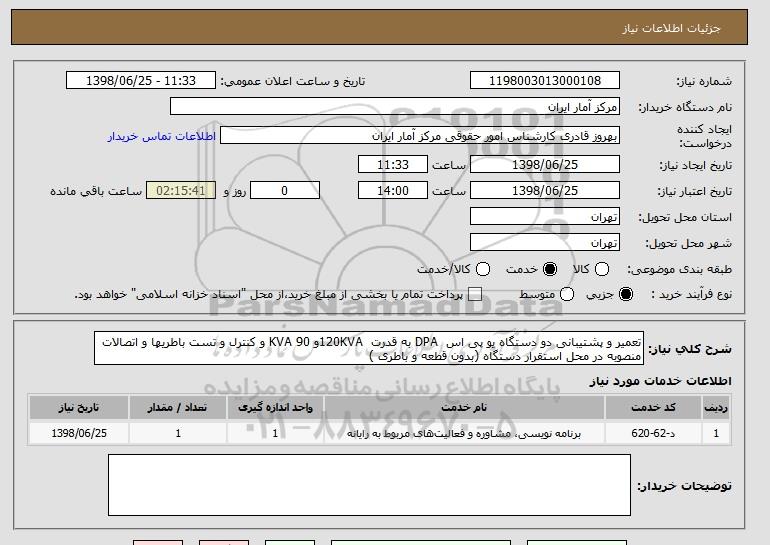770x545 pixels.
Task: Click the need date cell 1398/06/25 in table
Action: pos(79,434)
